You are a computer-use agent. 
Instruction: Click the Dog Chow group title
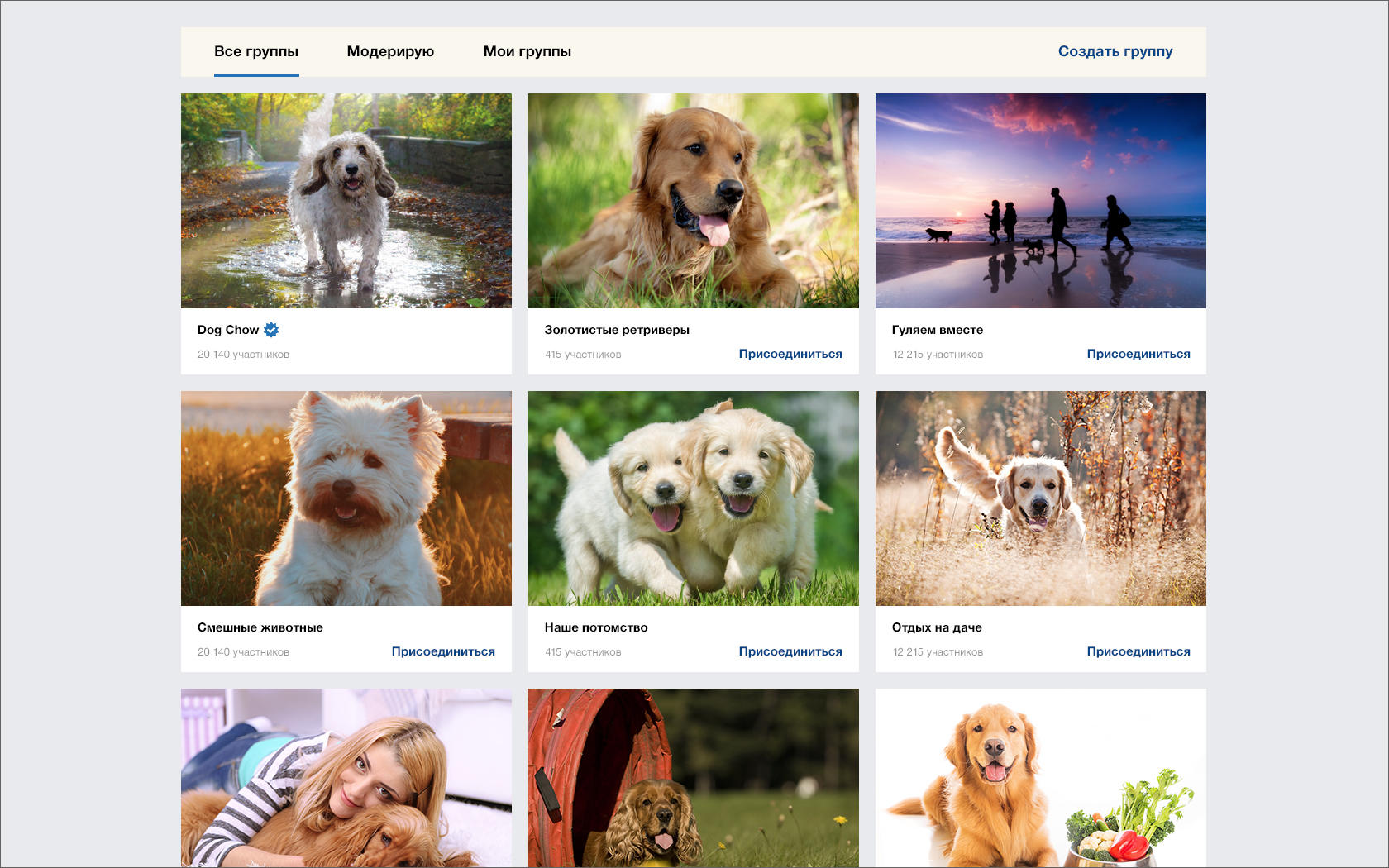click(x=228, y=330)
